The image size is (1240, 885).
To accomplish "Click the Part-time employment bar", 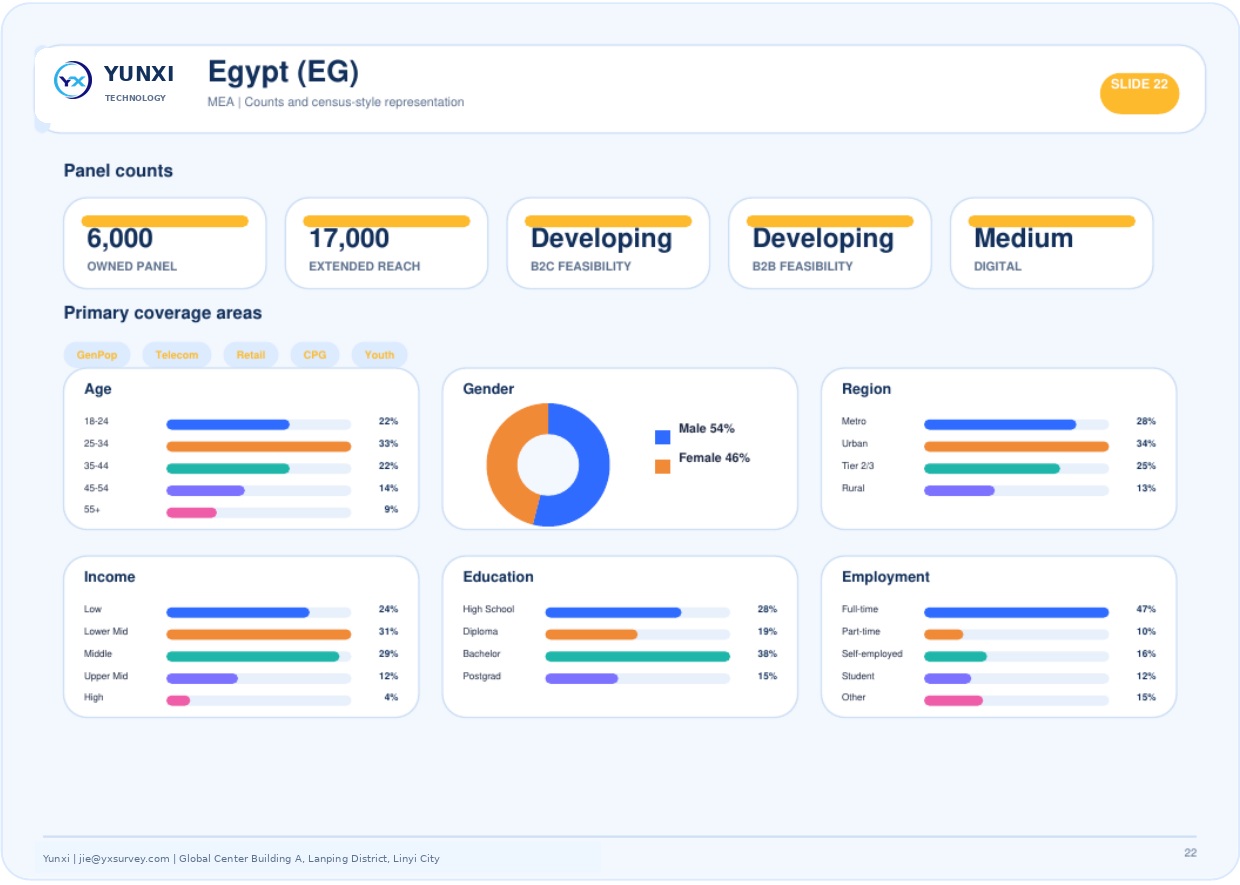I will click(1016, 634).
